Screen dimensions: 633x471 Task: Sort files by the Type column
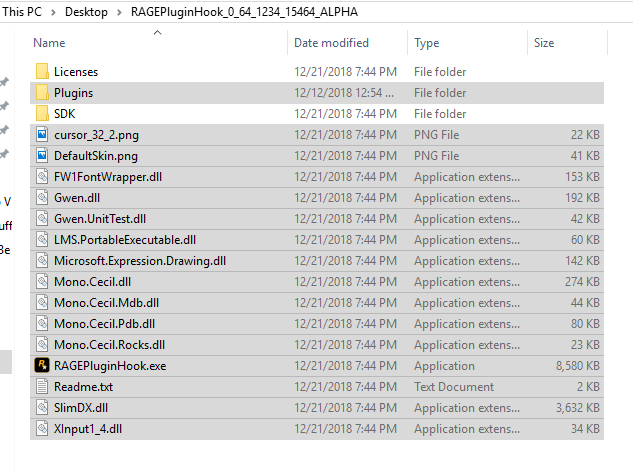point(426,43)
